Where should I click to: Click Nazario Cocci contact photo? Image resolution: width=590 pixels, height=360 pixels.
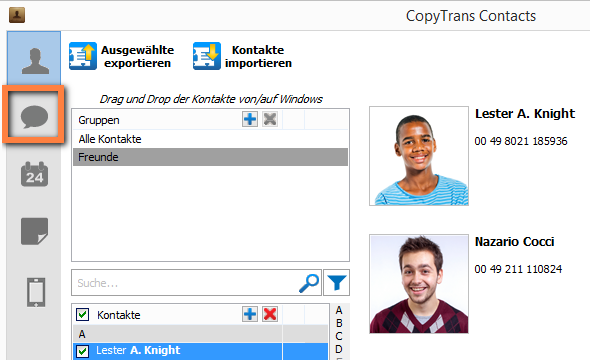click(419, 284)
